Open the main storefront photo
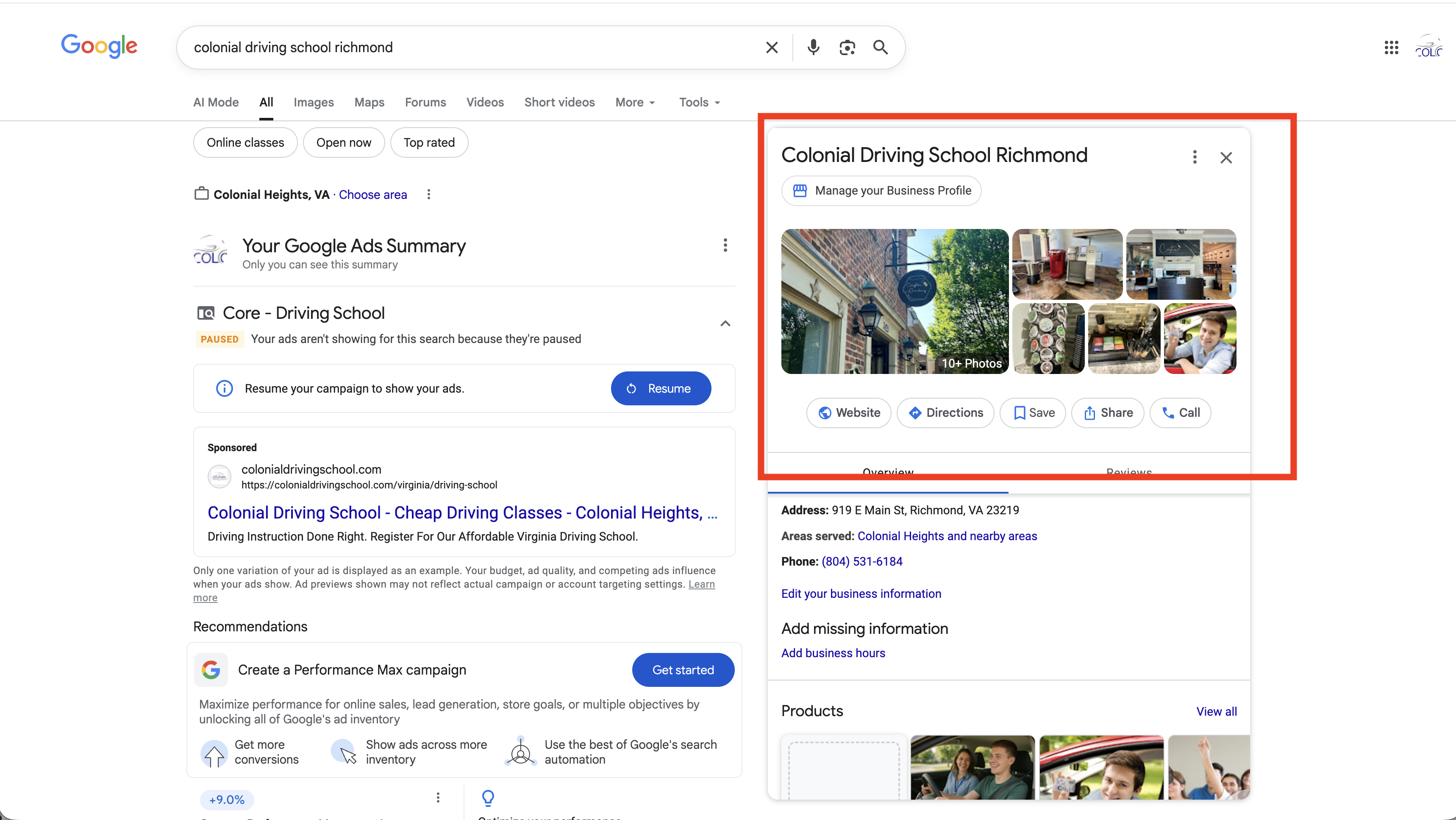 pos(895,301)
